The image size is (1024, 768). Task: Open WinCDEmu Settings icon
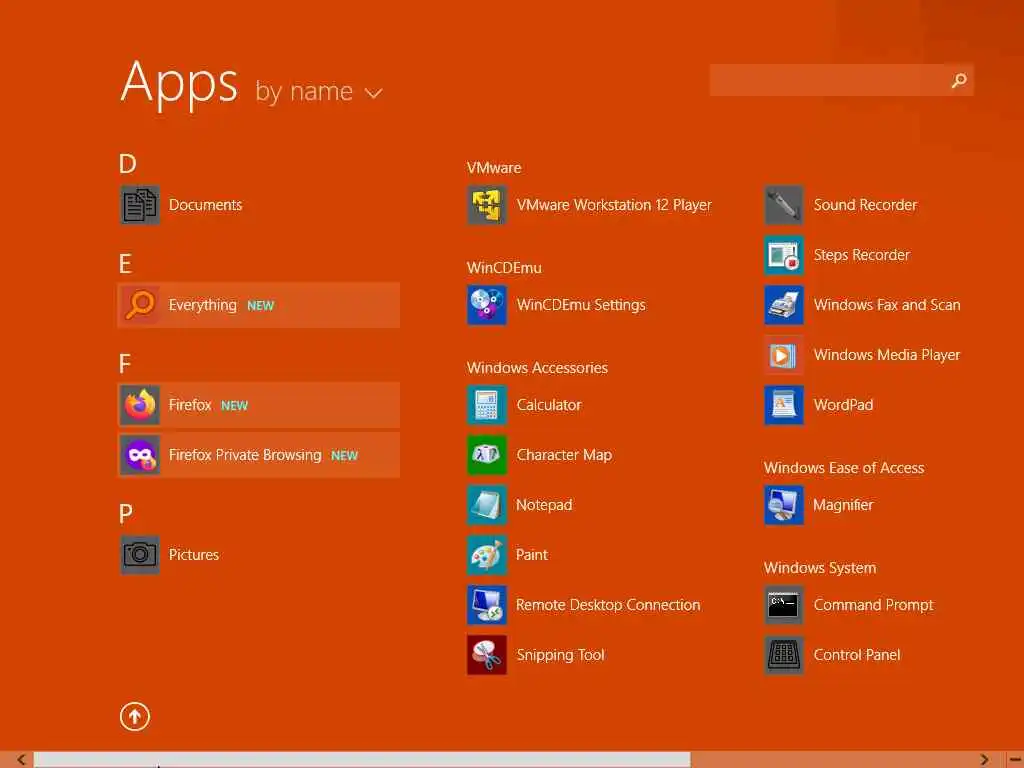487,305
